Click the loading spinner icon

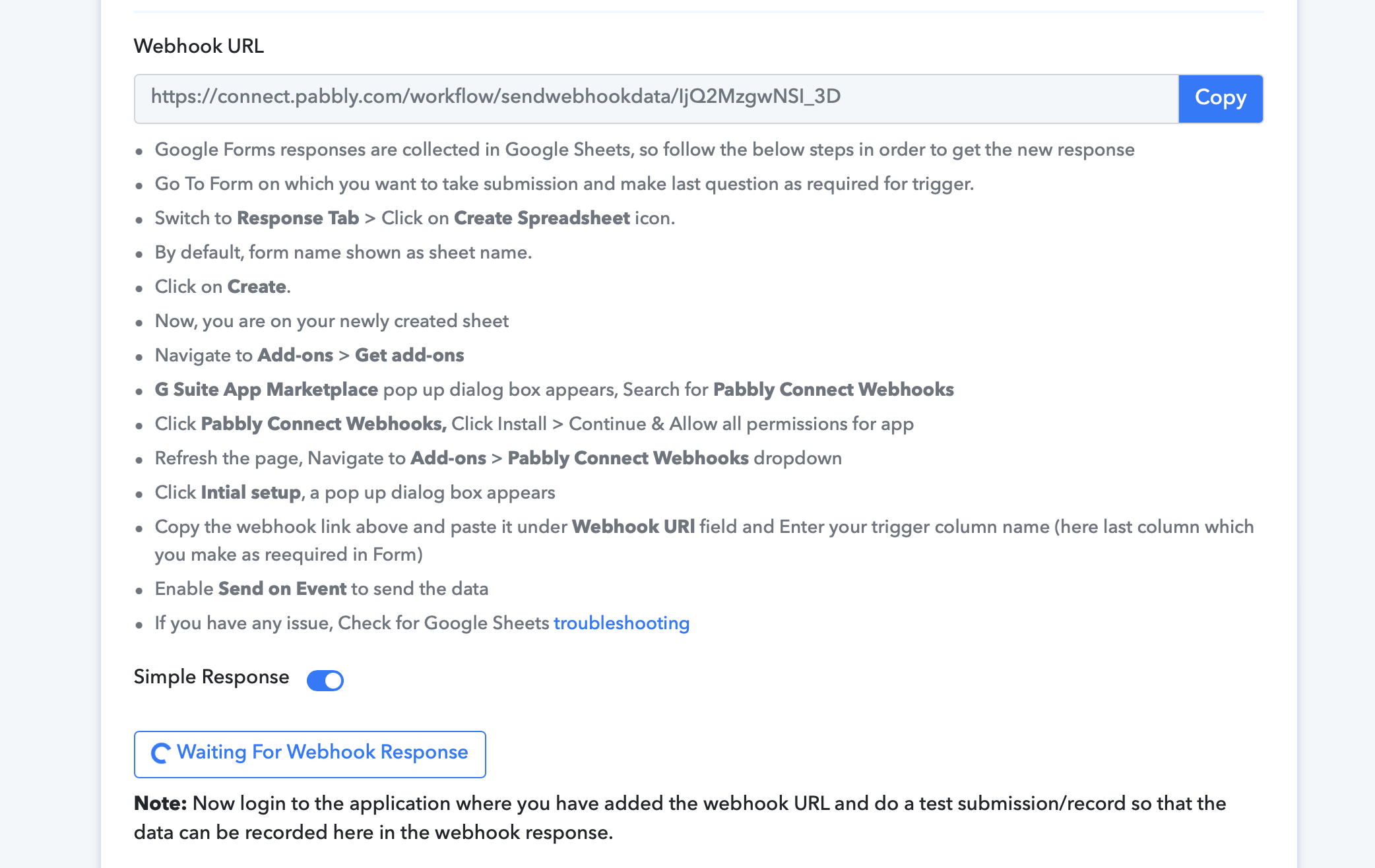161,753
